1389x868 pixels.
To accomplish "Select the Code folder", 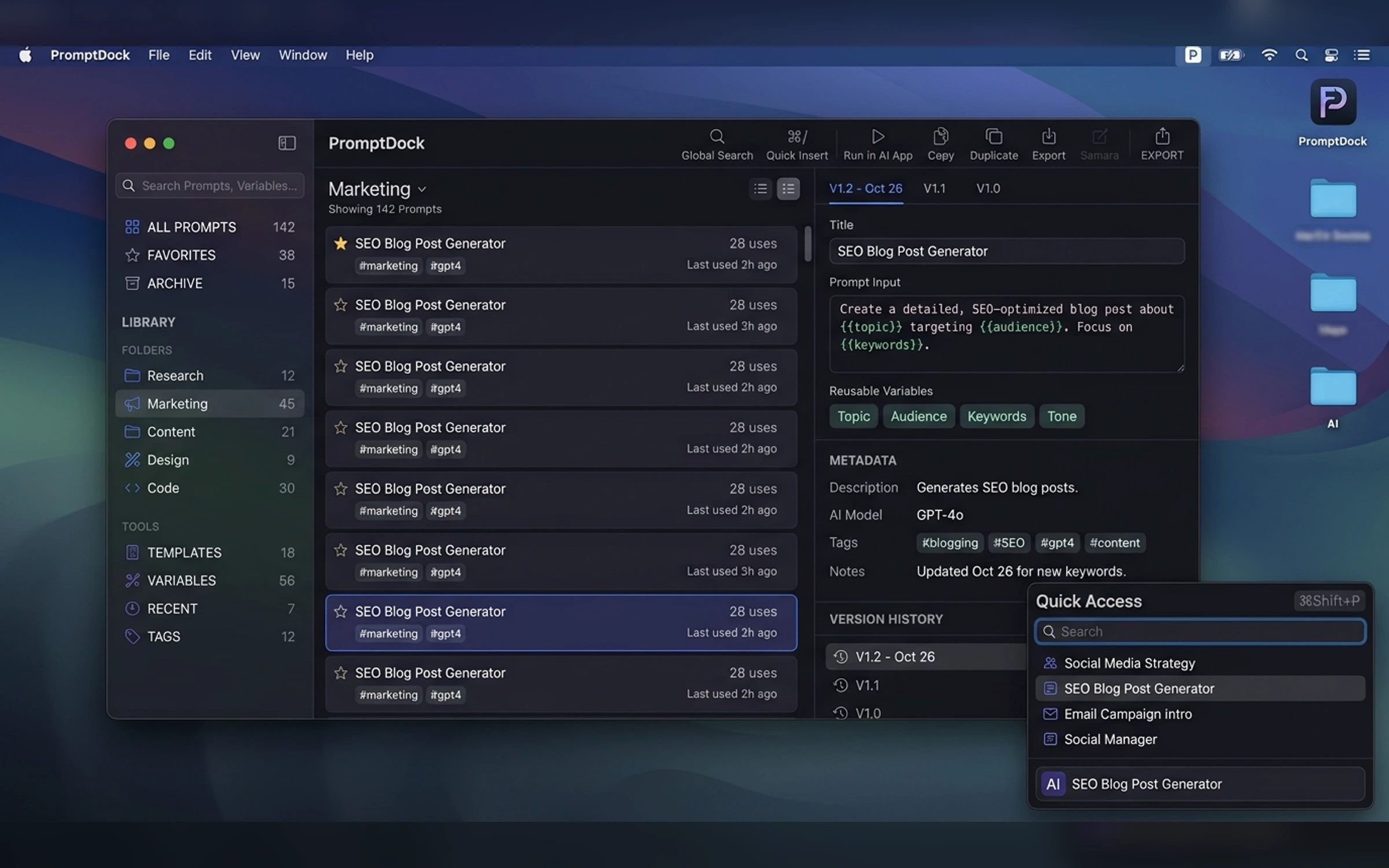I will click(210, 488).
